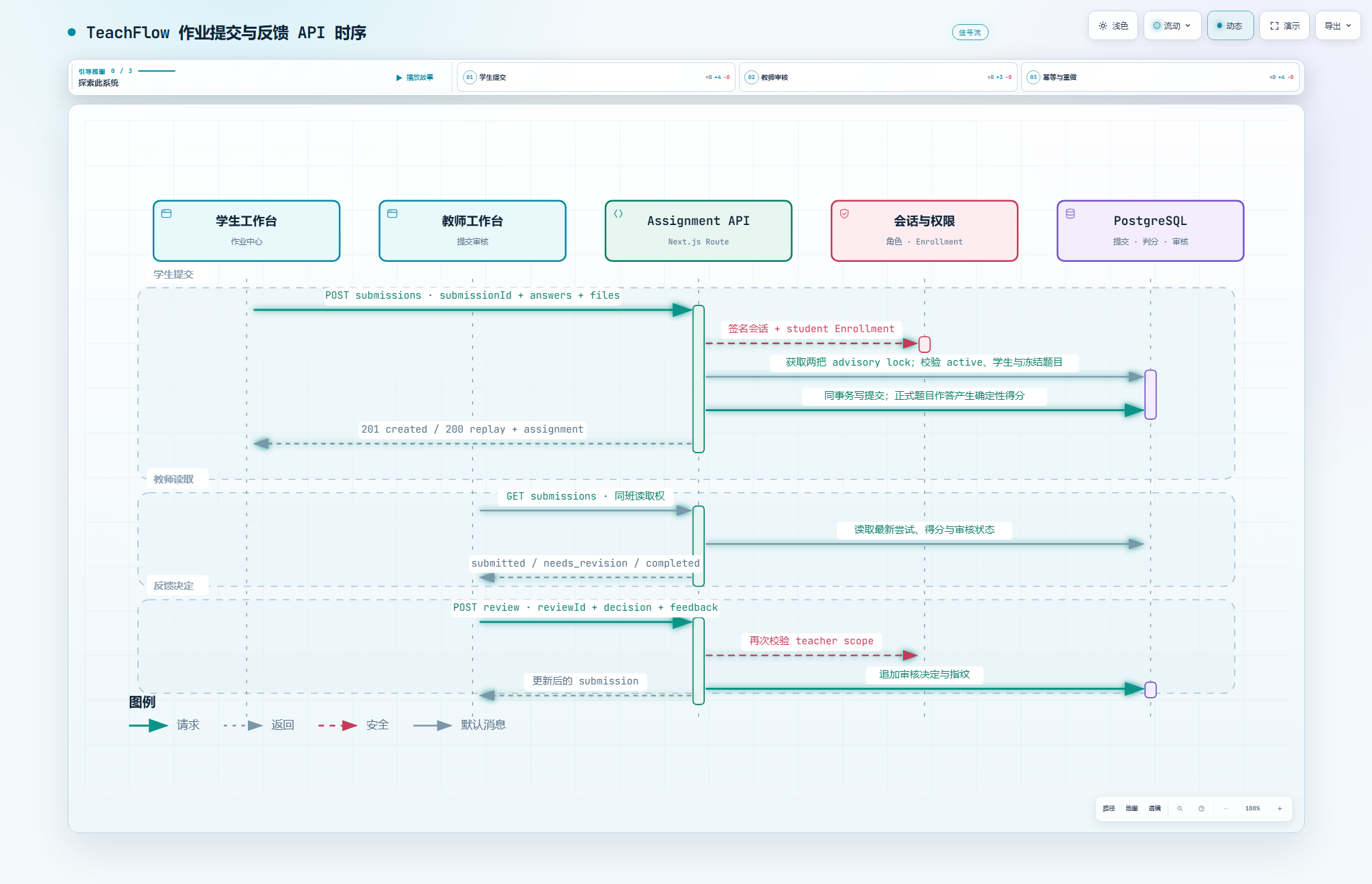Click the '201 created / 200 replay + assignment' label
1372x884 pixels.
(472, 429)
